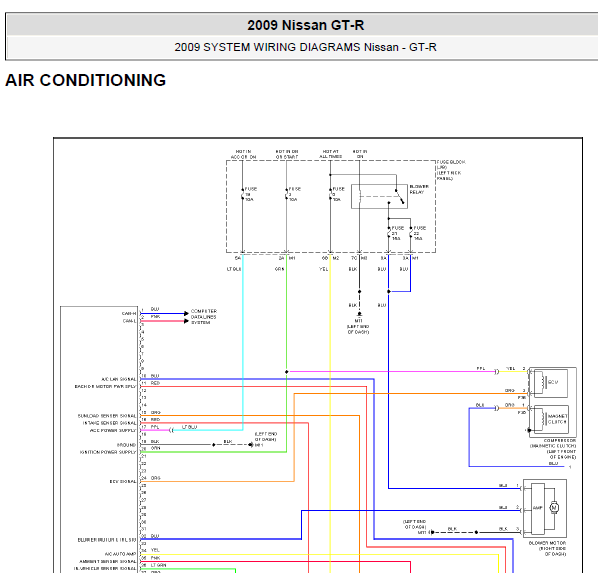
Task: Click the 'IGNITION POWER SUPPLY' pin label
Action: 108,452
